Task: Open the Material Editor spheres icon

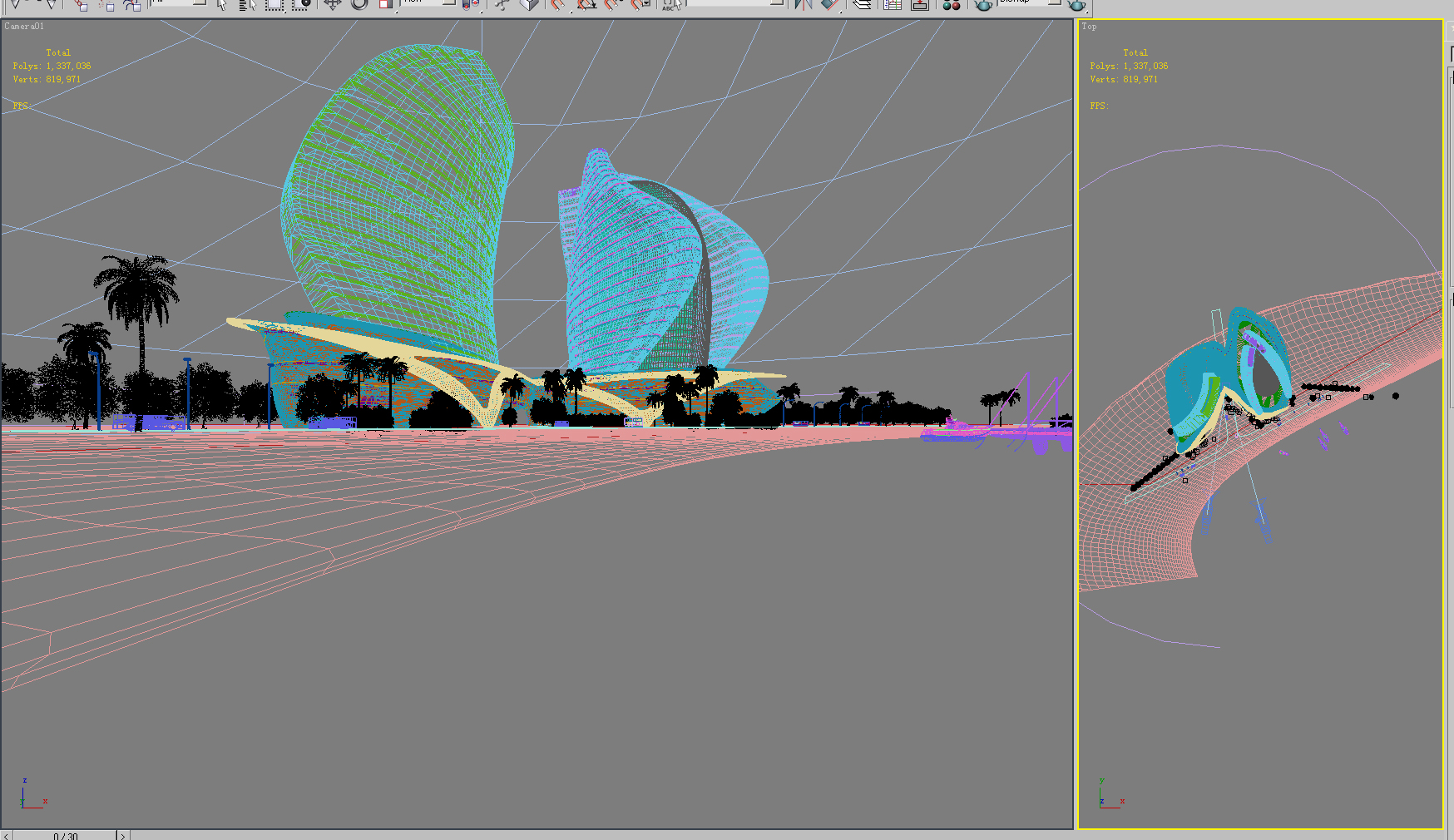Action: tap(952, 4)
